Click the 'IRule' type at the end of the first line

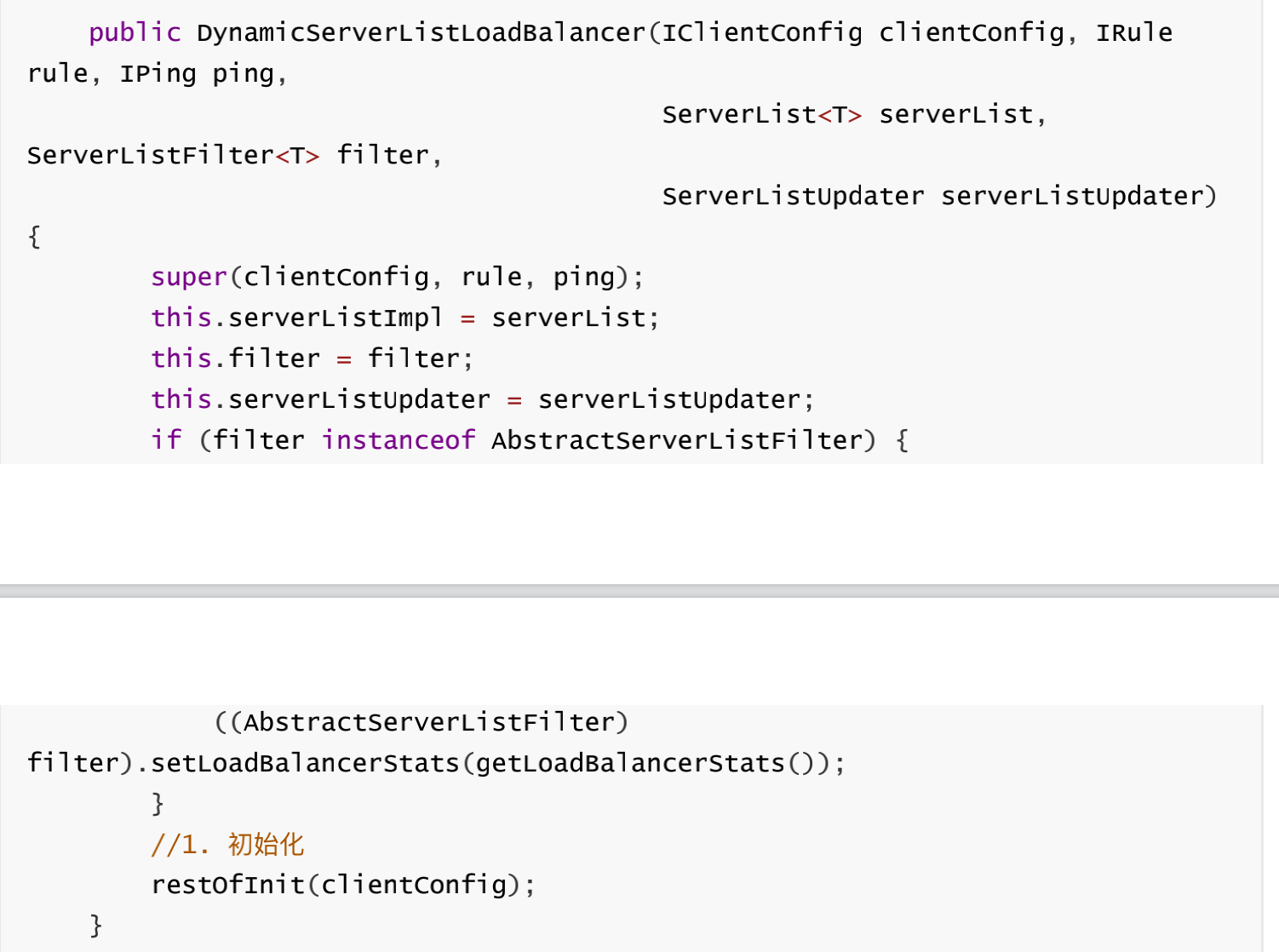tap(1133, 33)
